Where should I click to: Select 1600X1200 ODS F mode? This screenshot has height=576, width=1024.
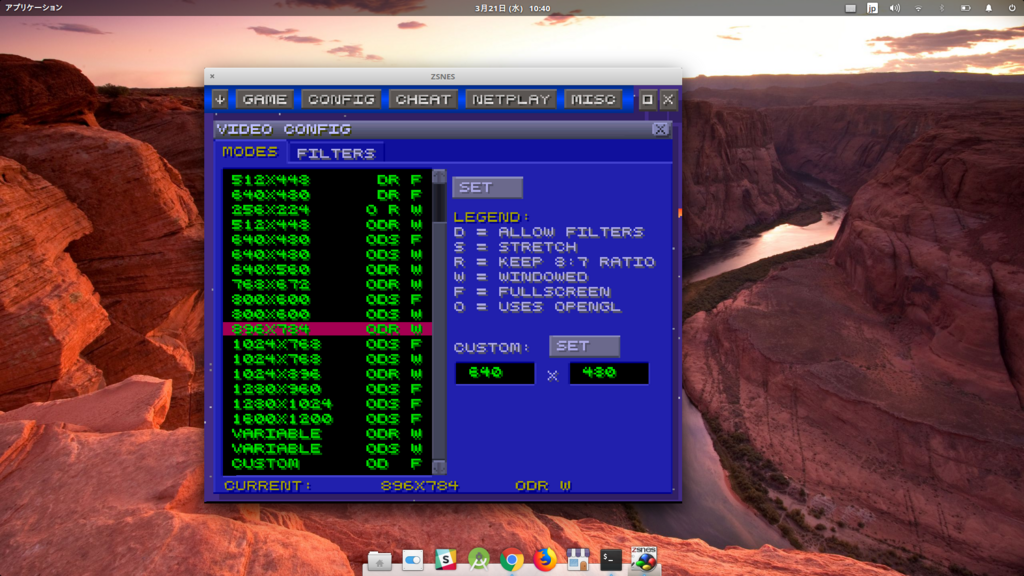click(327, 419)
